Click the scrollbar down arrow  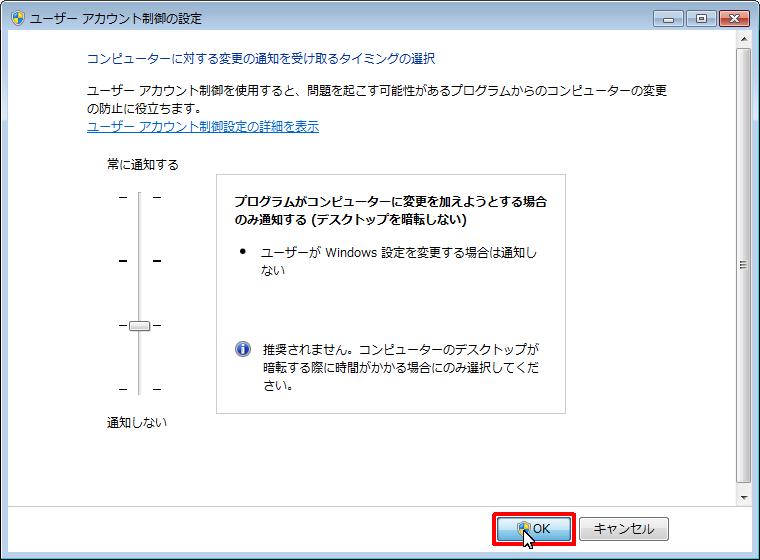743,495
